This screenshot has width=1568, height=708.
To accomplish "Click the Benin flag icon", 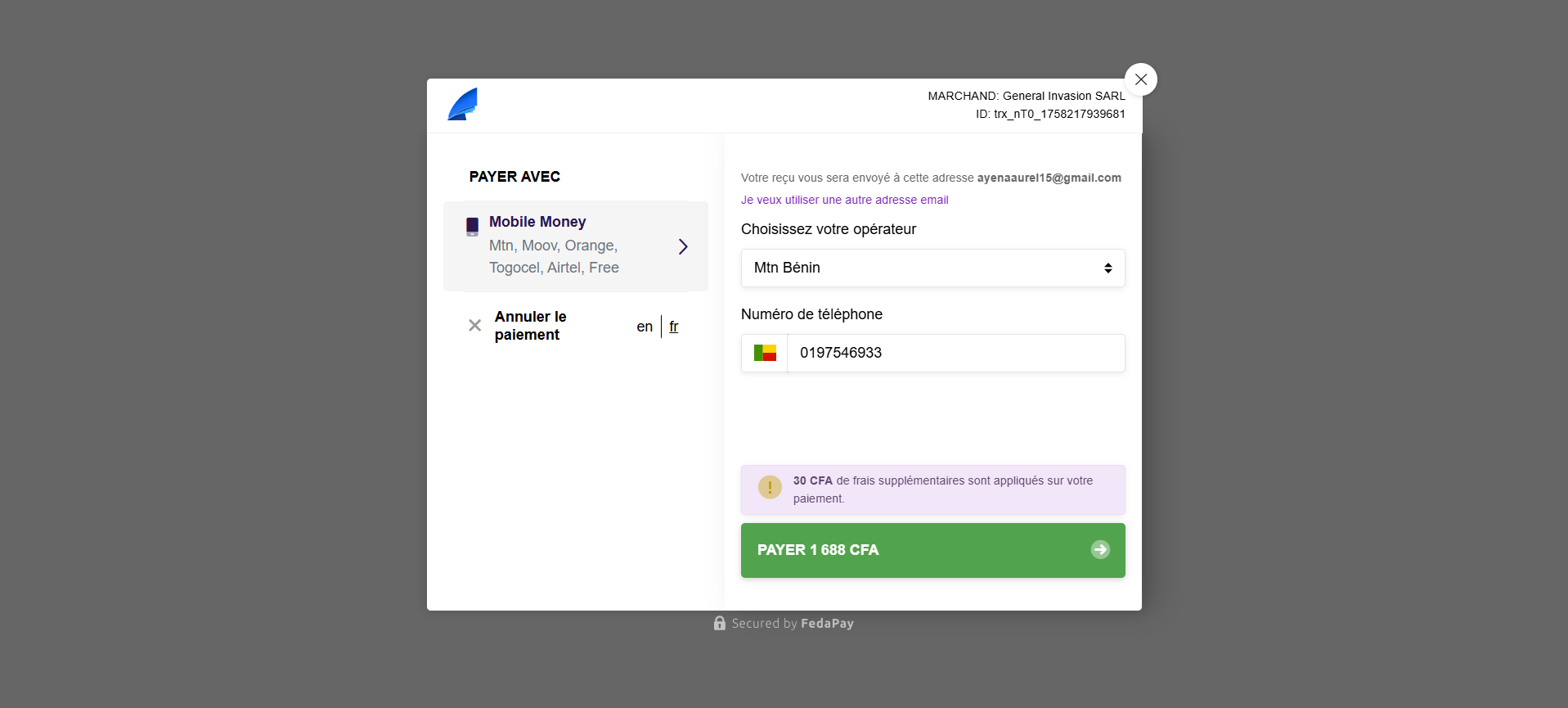I will click(x=765, y=354).
